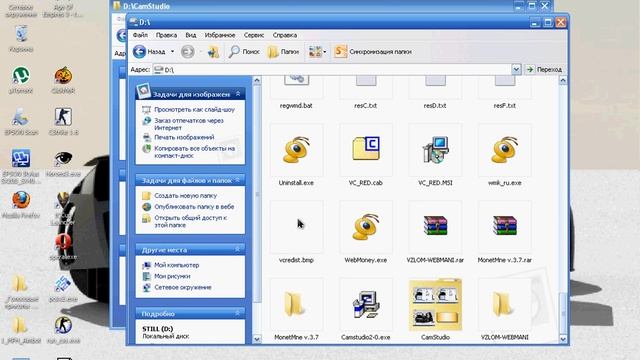
Task: Open the Views icon in toolbar
Action: tap(315, 52)
